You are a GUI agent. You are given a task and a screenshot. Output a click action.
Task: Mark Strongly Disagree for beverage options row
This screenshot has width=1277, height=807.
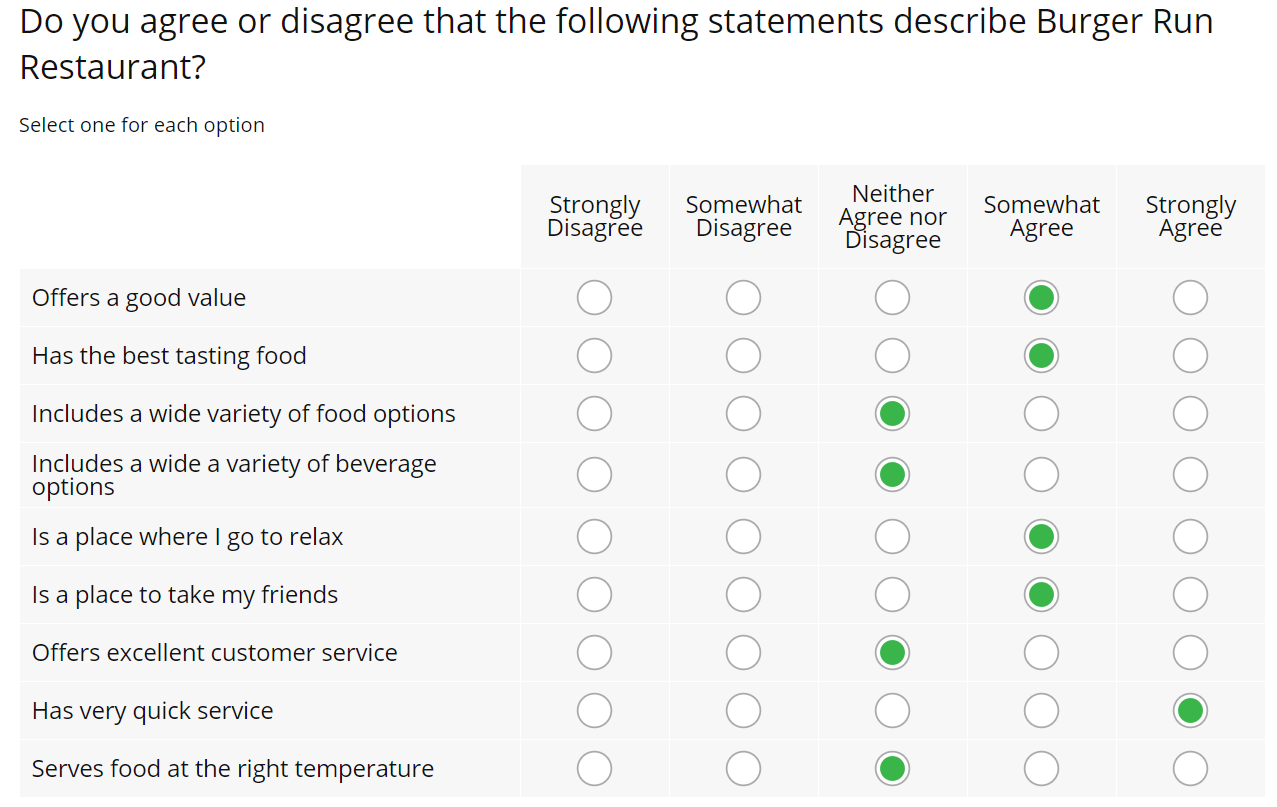coord(594,475)
